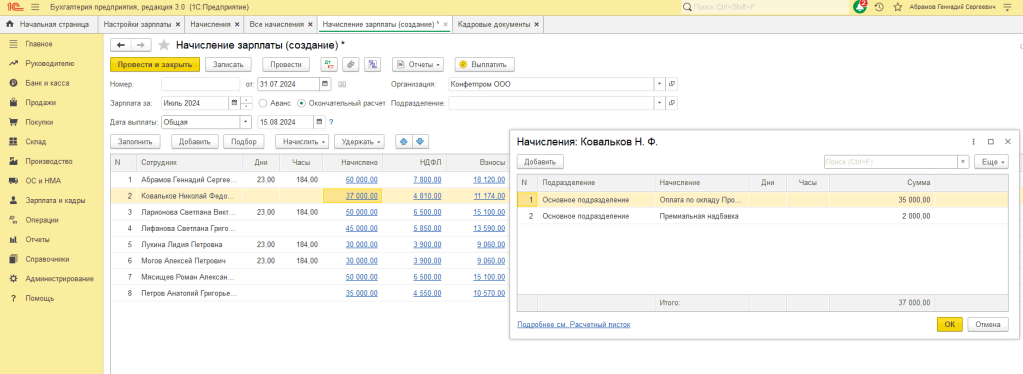The image size is (1023, 374).
Task: Show Дт/Кт postings icon
Action: click(329, 65)
